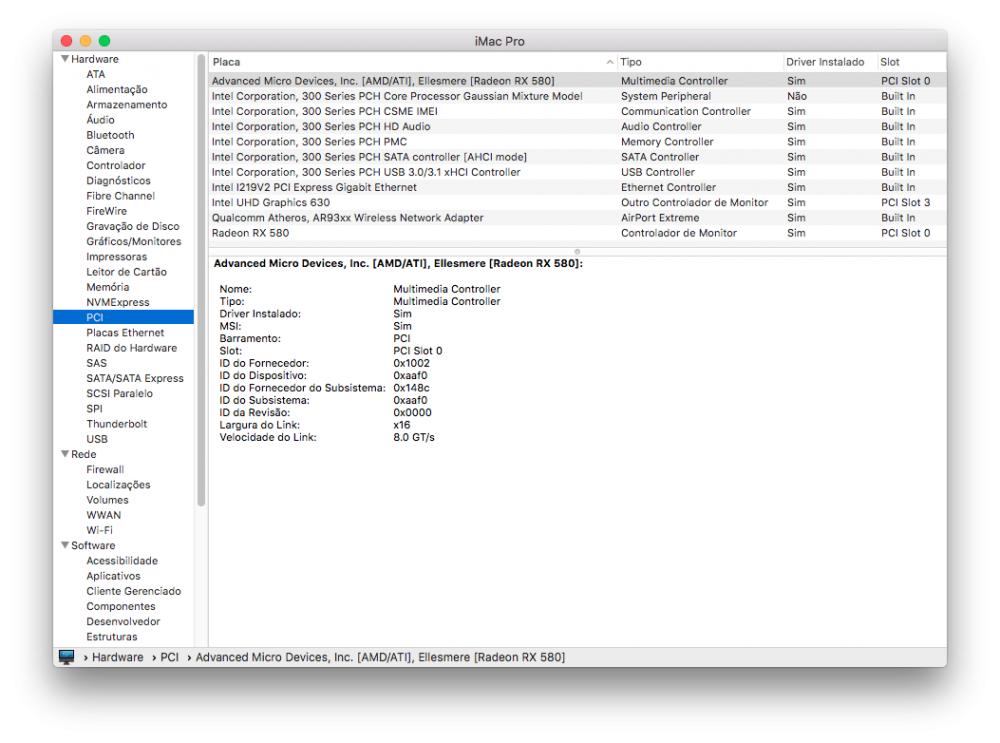The height and width of the screenshot is (743, 1000).
Task: Collapse the Rede section triangle
Action: click(64, 454)
